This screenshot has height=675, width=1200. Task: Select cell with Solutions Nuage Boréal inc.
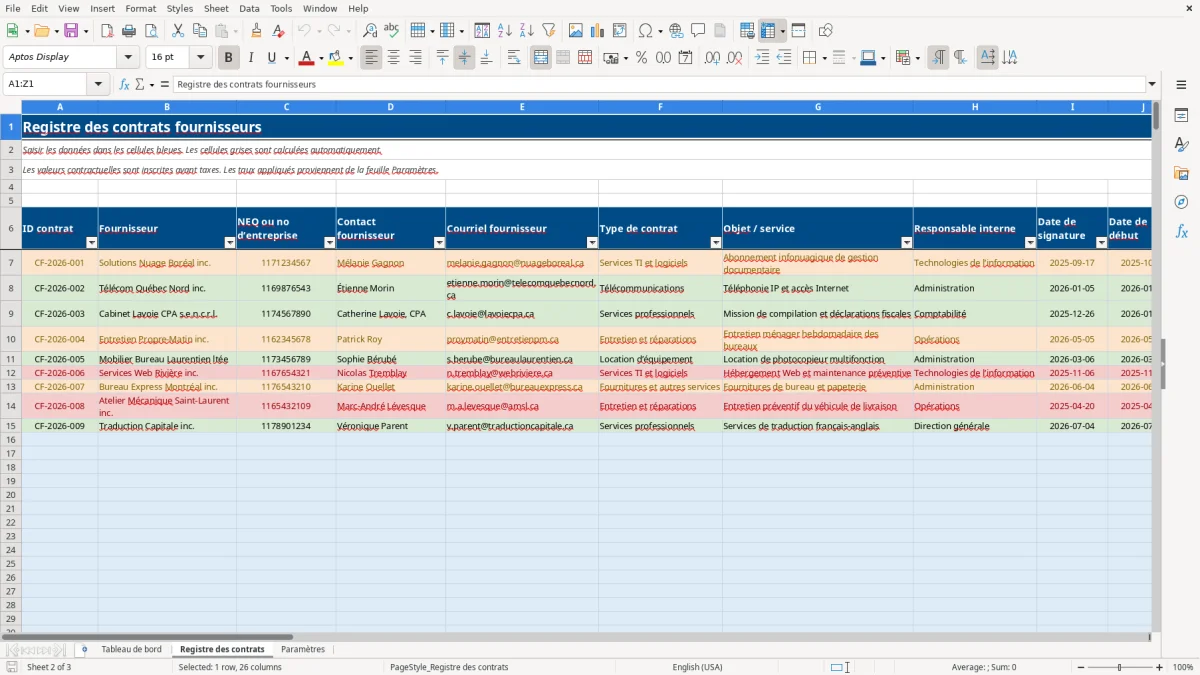tap(167, 263)
